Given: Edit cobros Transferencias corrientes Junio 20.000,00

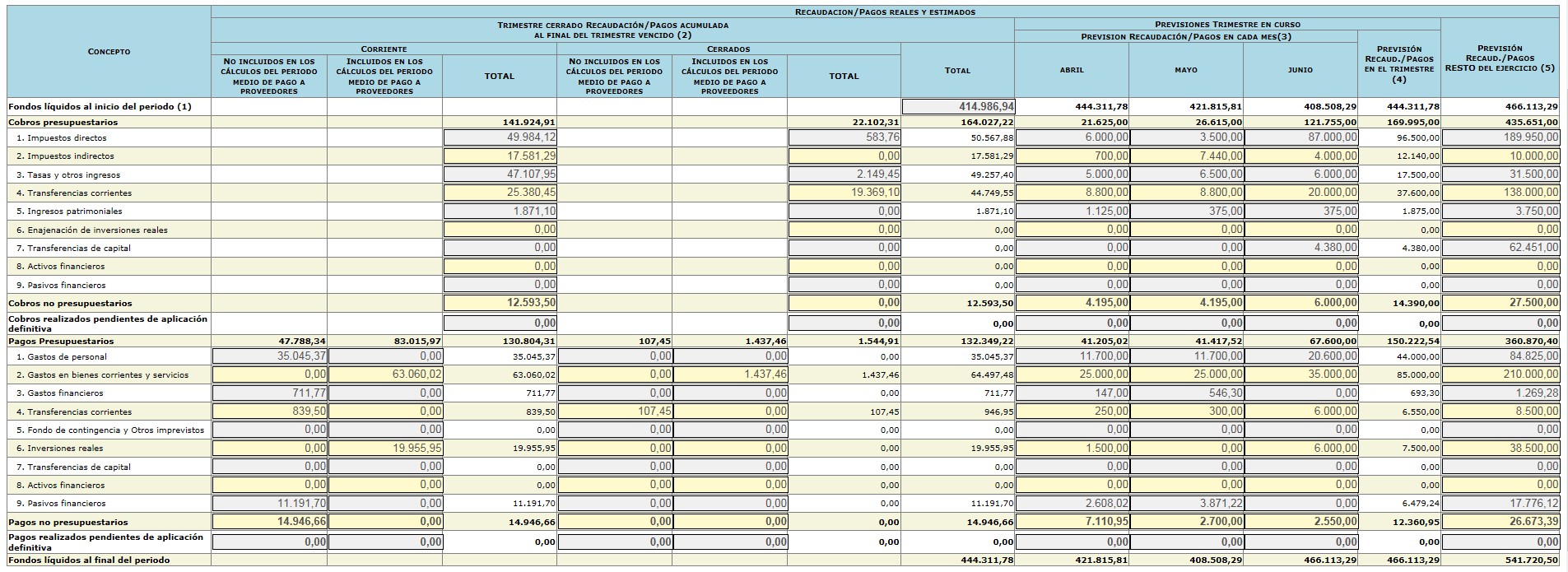Looking at the screenshot, I should click(x=1301, y=193).
